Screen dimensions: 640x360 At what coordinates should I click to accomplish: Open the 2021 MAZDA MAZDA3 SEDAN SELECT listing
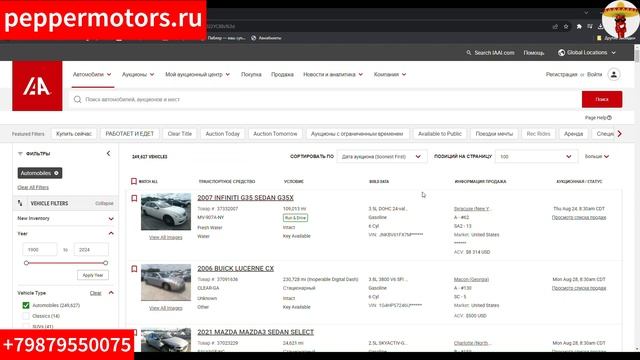256,332
